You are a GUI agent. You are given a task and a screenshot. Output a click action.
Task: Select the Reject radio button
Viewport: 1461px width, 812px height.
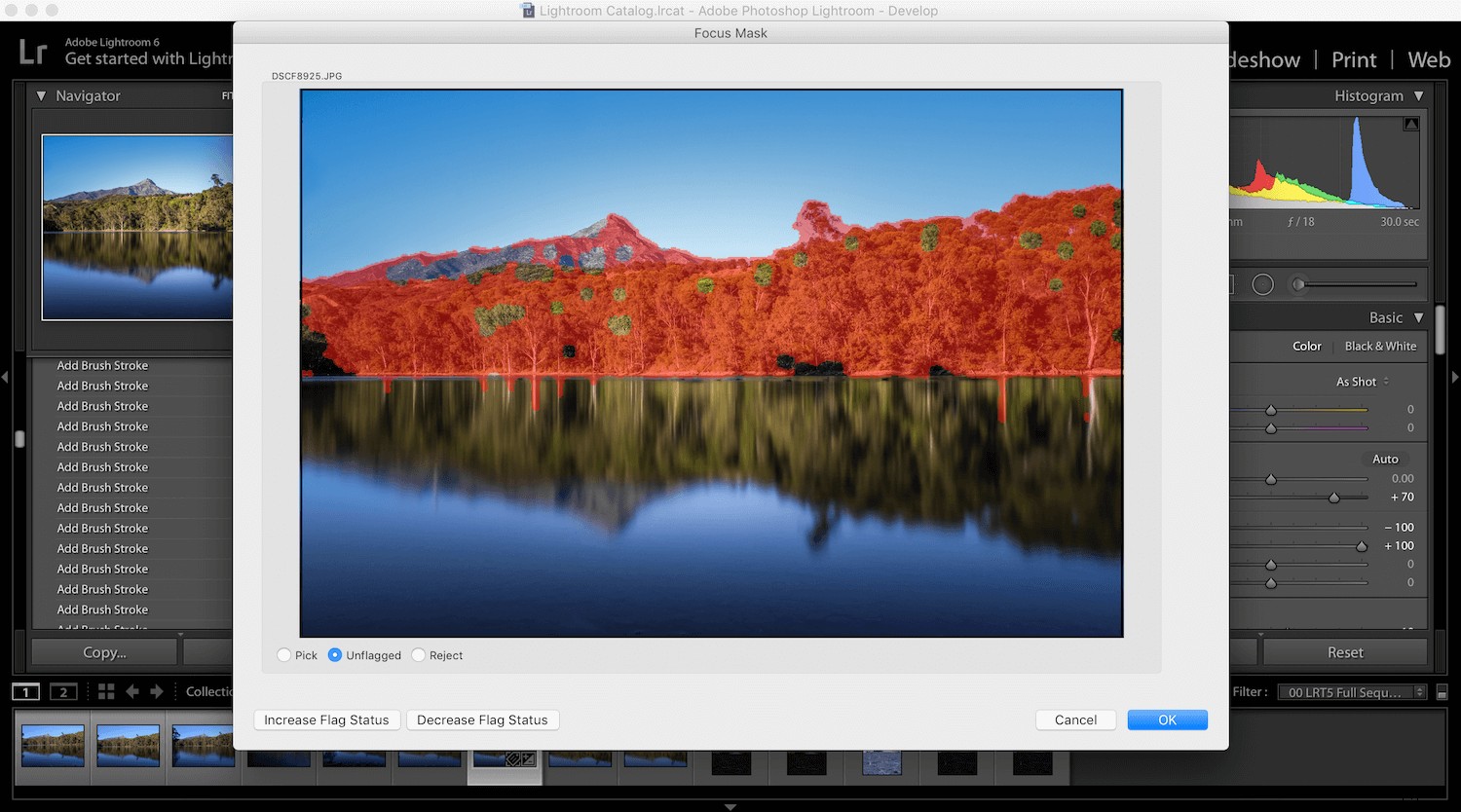(x=419, y=655)
